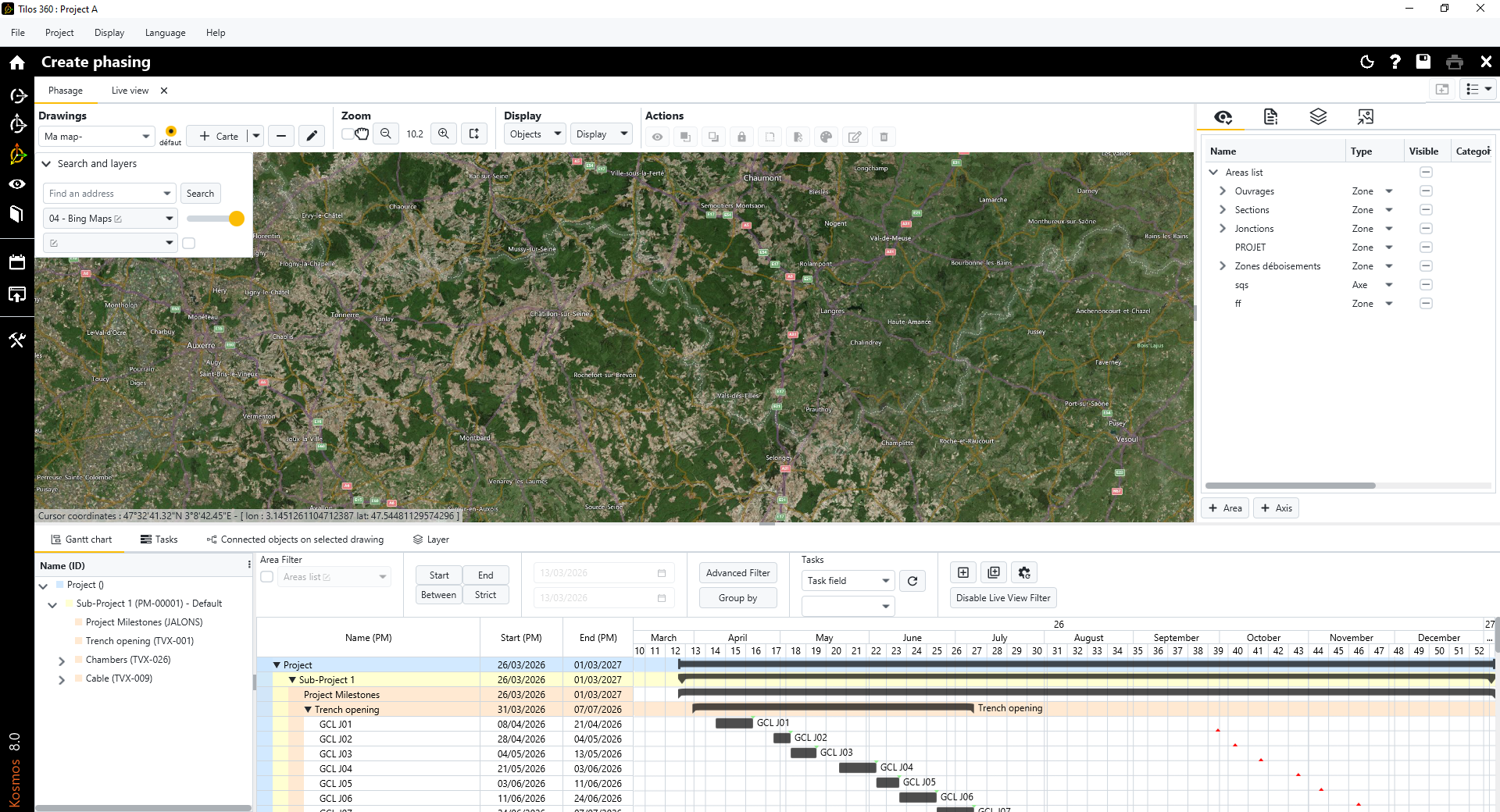Expand the Jonctions area list item
The height and width of the screenshot is (812, 1500).
[1223, 229]
